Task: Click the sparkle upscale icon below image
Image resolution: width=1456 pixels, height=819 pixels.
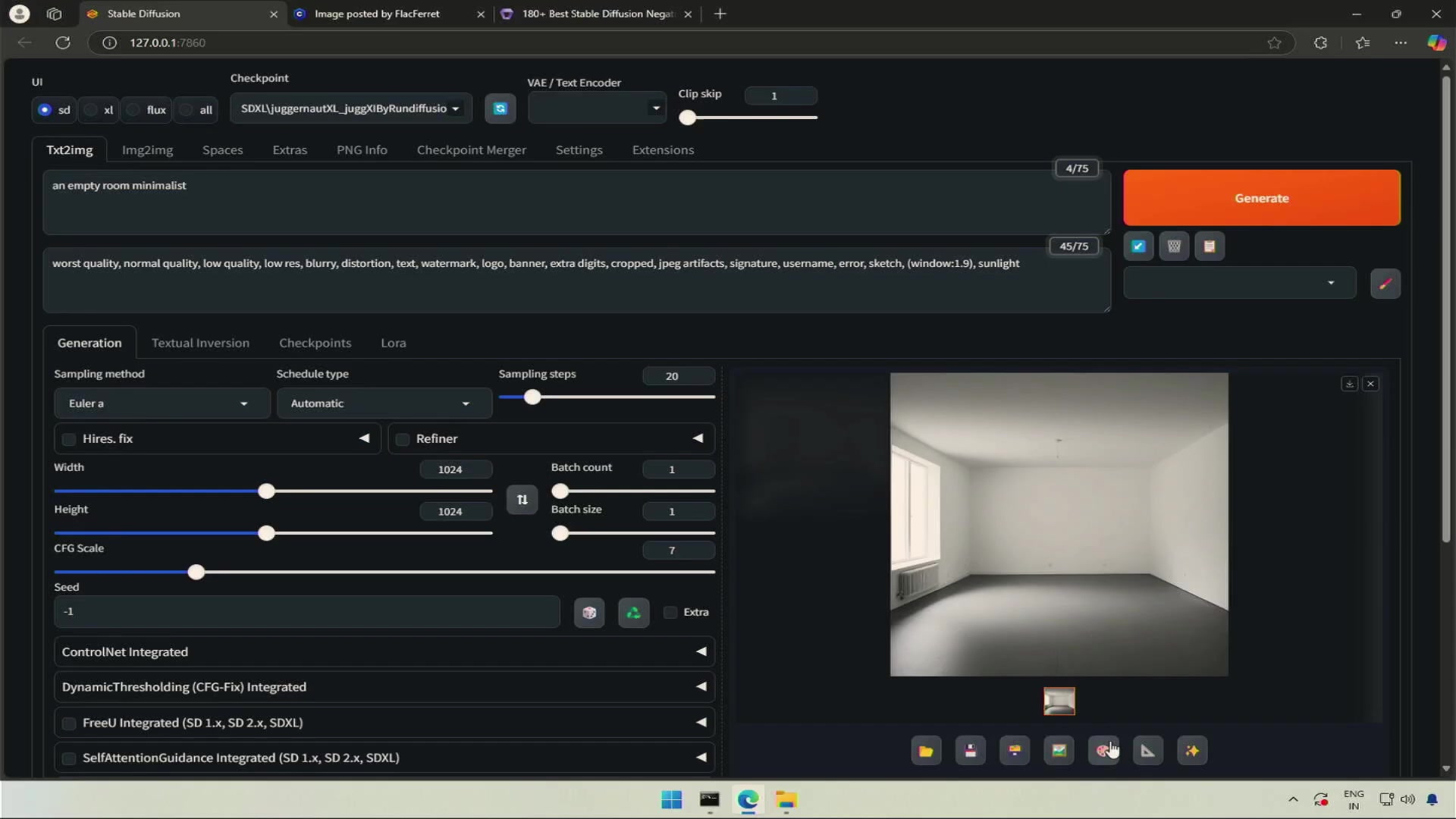Action: (x=1192, y=751)
